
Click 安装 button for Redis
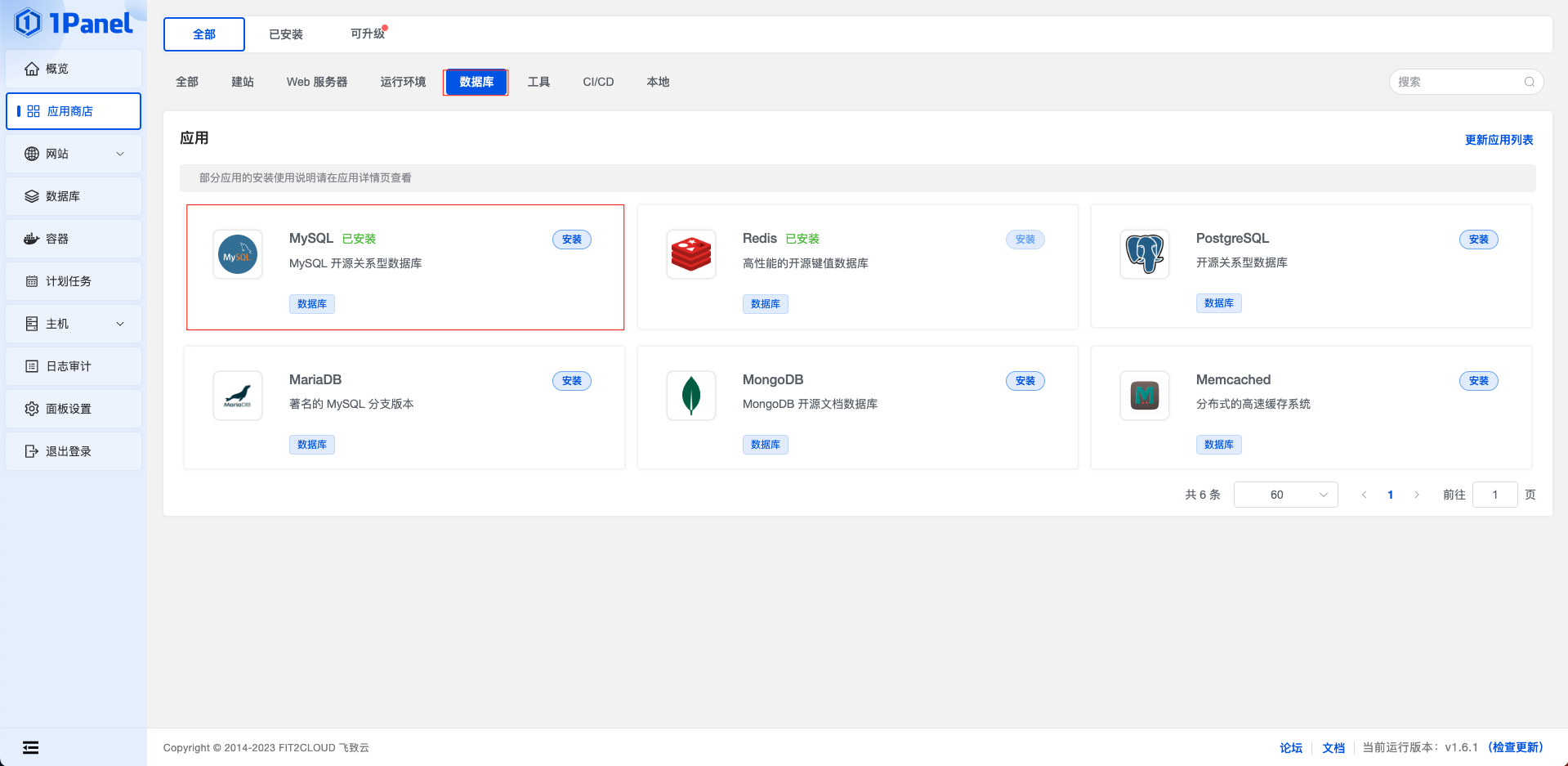tap(1025, 240)
